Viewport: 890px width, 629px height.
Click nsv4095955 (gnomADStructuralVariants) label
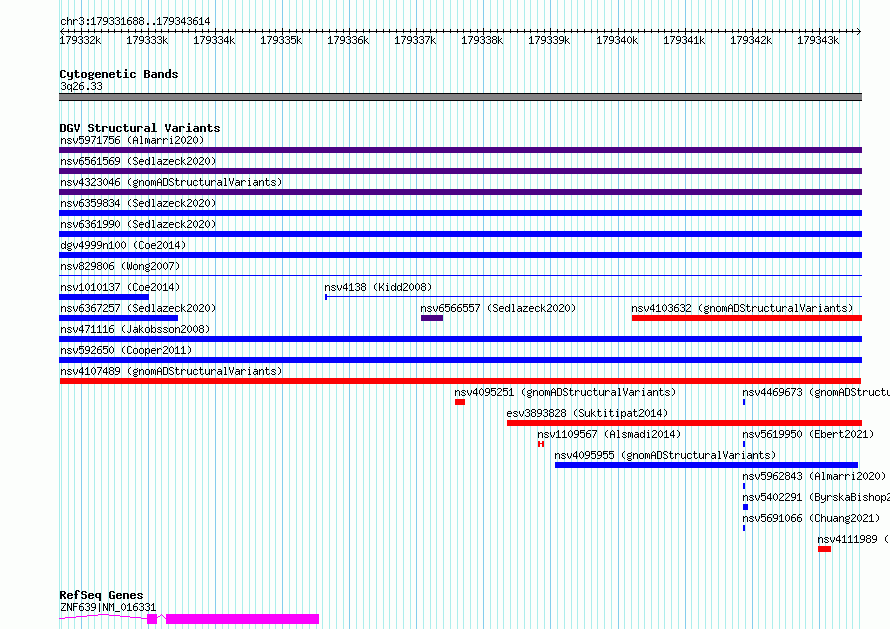point(665,455)
